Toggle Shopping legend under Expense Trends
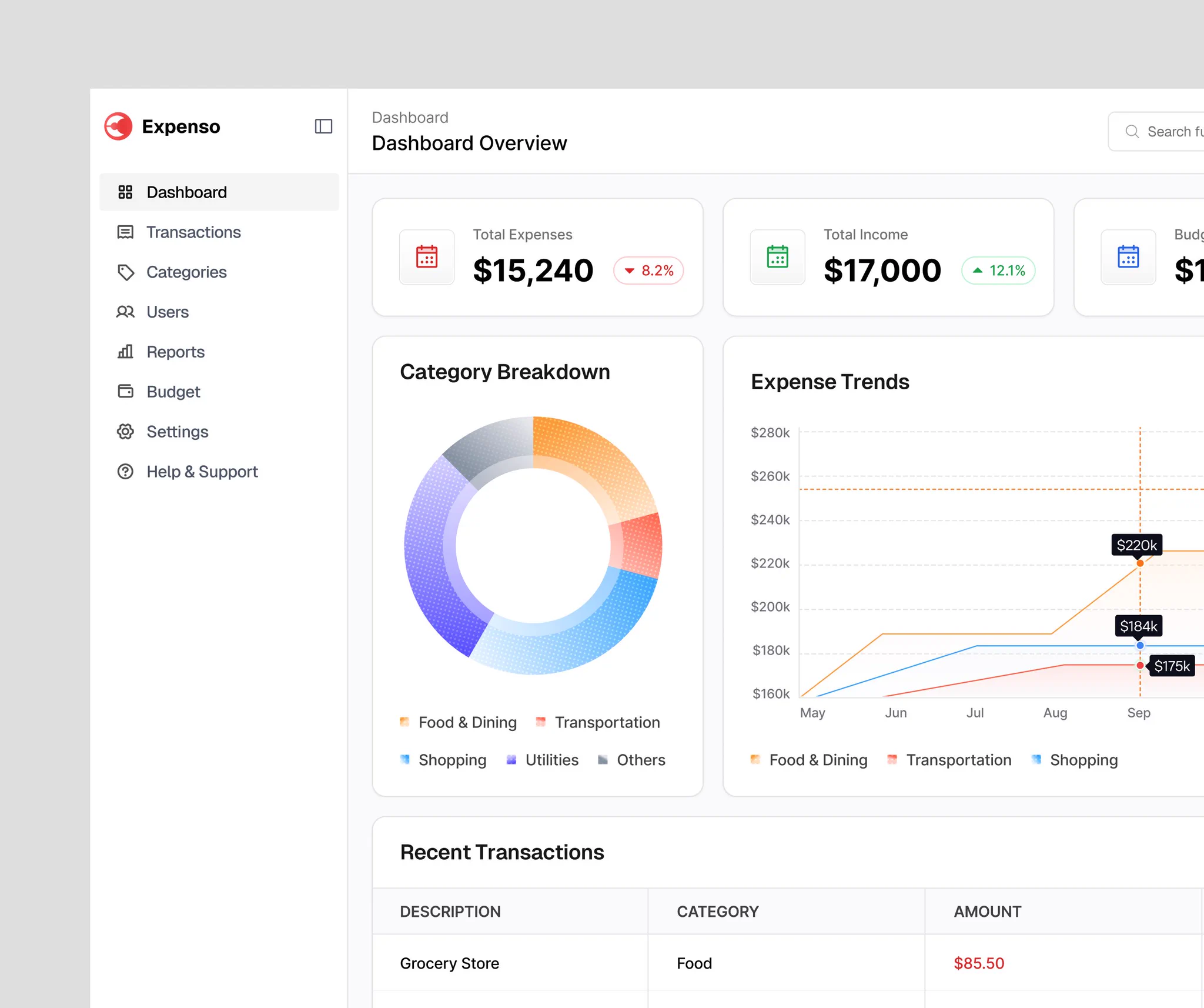The width and height of the screenshot is (1204, 1008). pos(1075,760)
